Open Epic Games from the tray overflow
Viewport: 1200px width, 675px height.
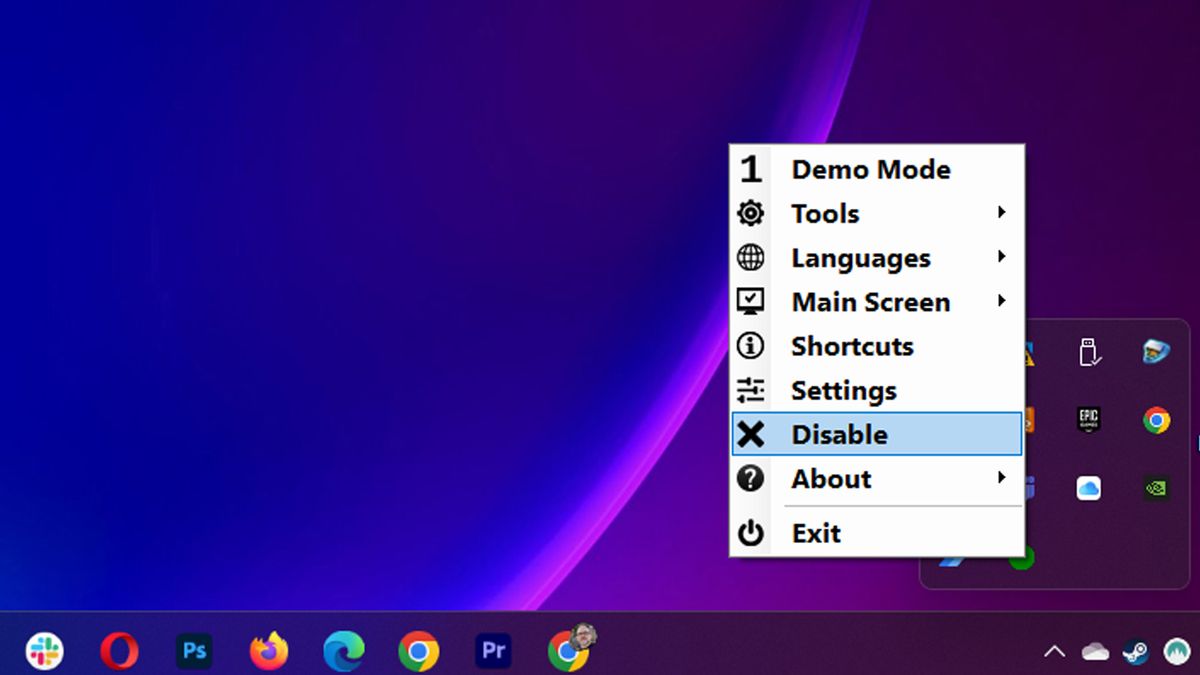click(1088, 419)
